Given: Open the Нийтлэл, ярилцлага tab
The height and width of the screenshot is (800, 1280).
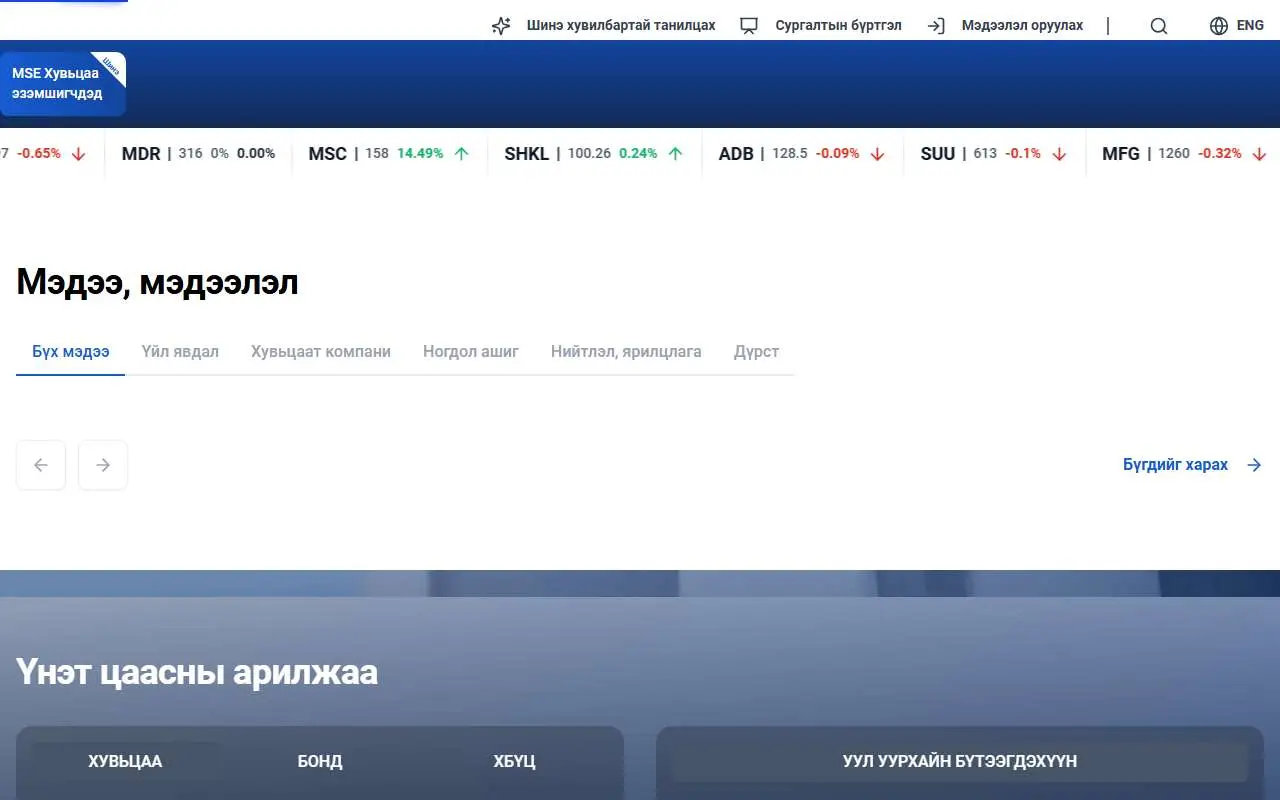Looking at the screenshot, I should click(x=626, y=352).
